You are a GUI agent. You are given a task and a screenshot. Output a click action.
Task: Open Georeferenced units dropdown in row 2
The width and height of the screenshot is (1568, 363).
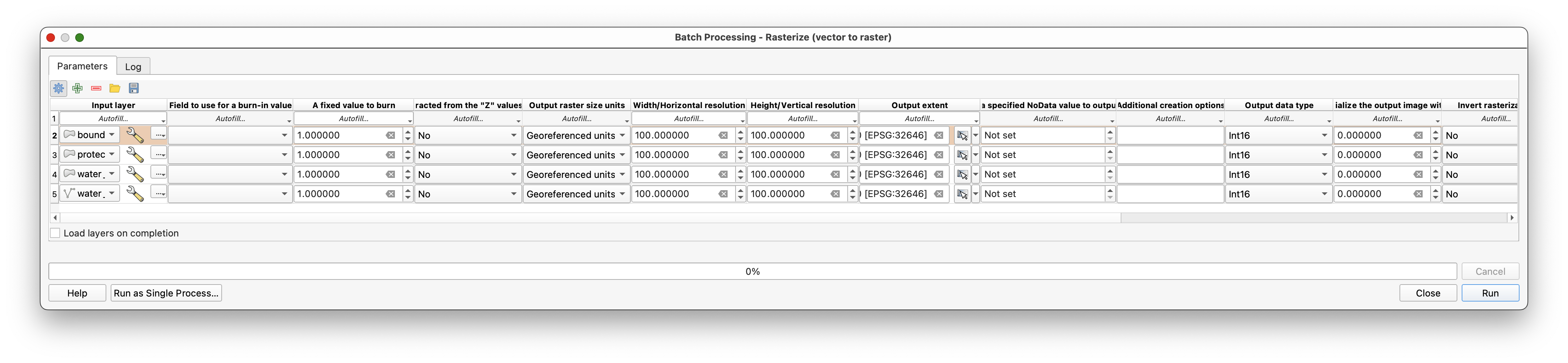tap(576, 135)
